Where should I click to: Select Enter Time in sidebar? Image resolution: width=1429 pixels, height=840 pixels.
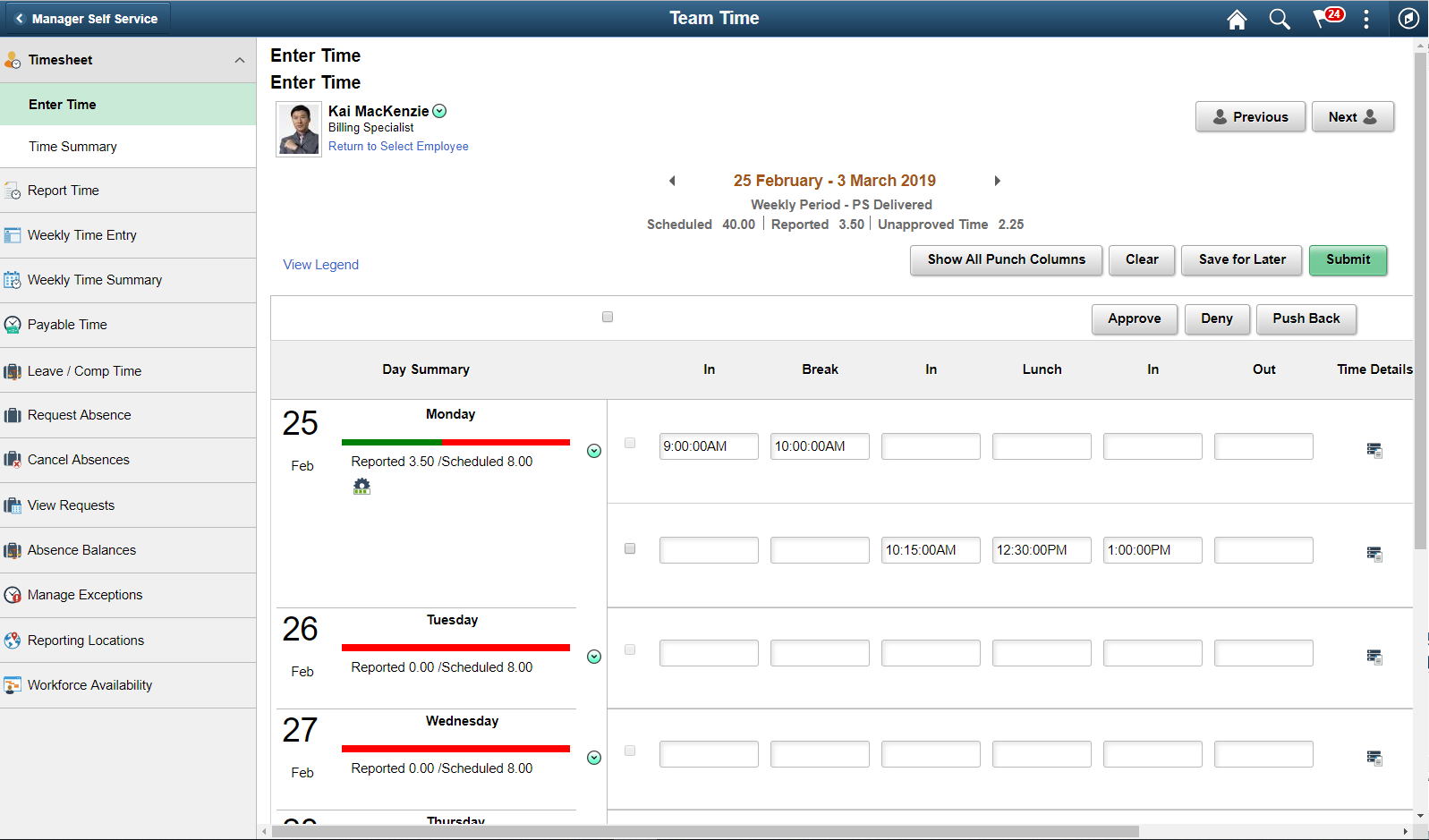click(x=128, y=105)
